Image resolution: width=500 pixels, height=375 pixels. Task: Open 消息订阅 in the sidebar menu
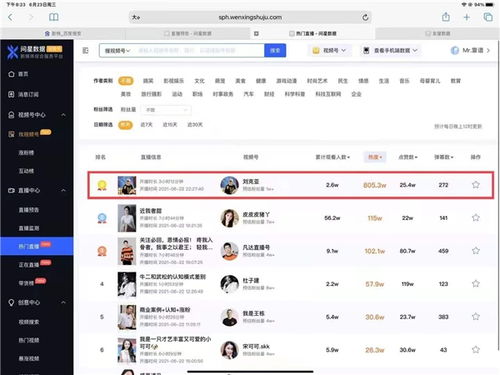tap(28, 94)
